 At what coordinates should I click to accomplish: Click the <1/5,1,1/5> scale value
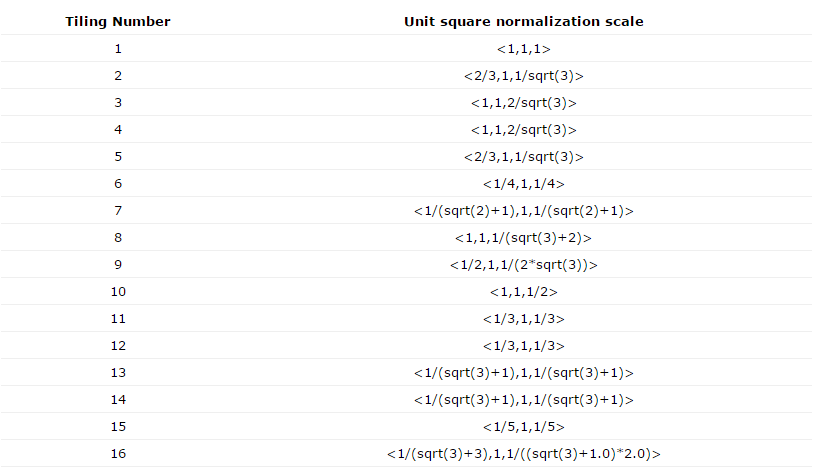coord(523,426)
